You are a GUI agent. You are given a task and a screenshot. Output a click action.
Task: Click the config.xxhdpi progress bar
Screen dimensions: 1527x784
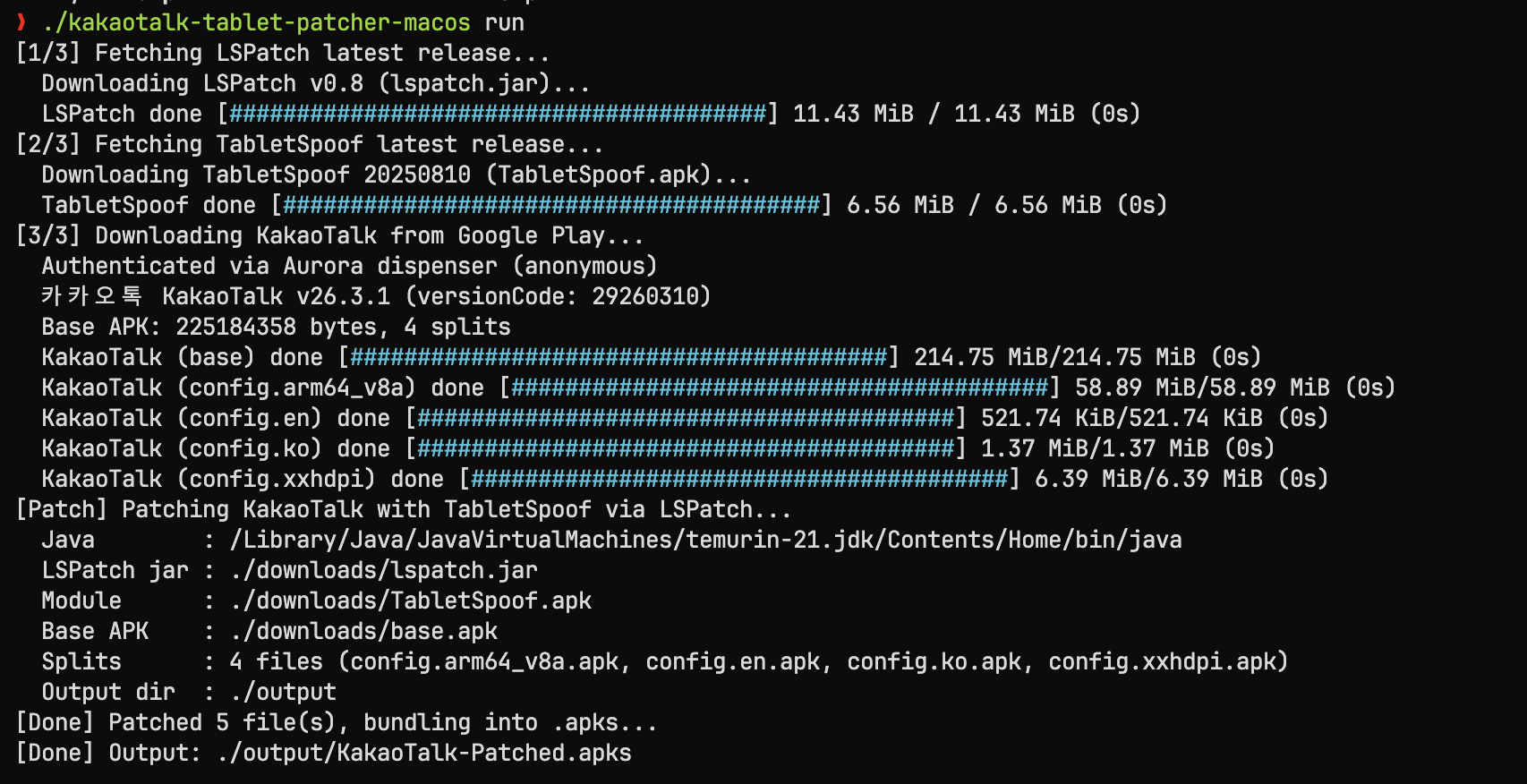coord(739,479)
